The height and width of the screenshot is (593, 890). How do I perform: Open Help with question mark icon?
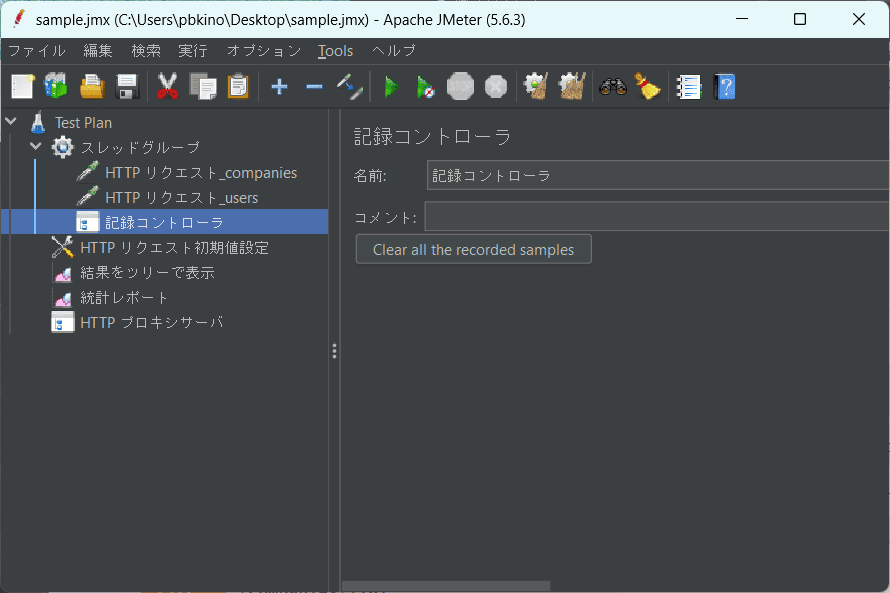[724, 87]
